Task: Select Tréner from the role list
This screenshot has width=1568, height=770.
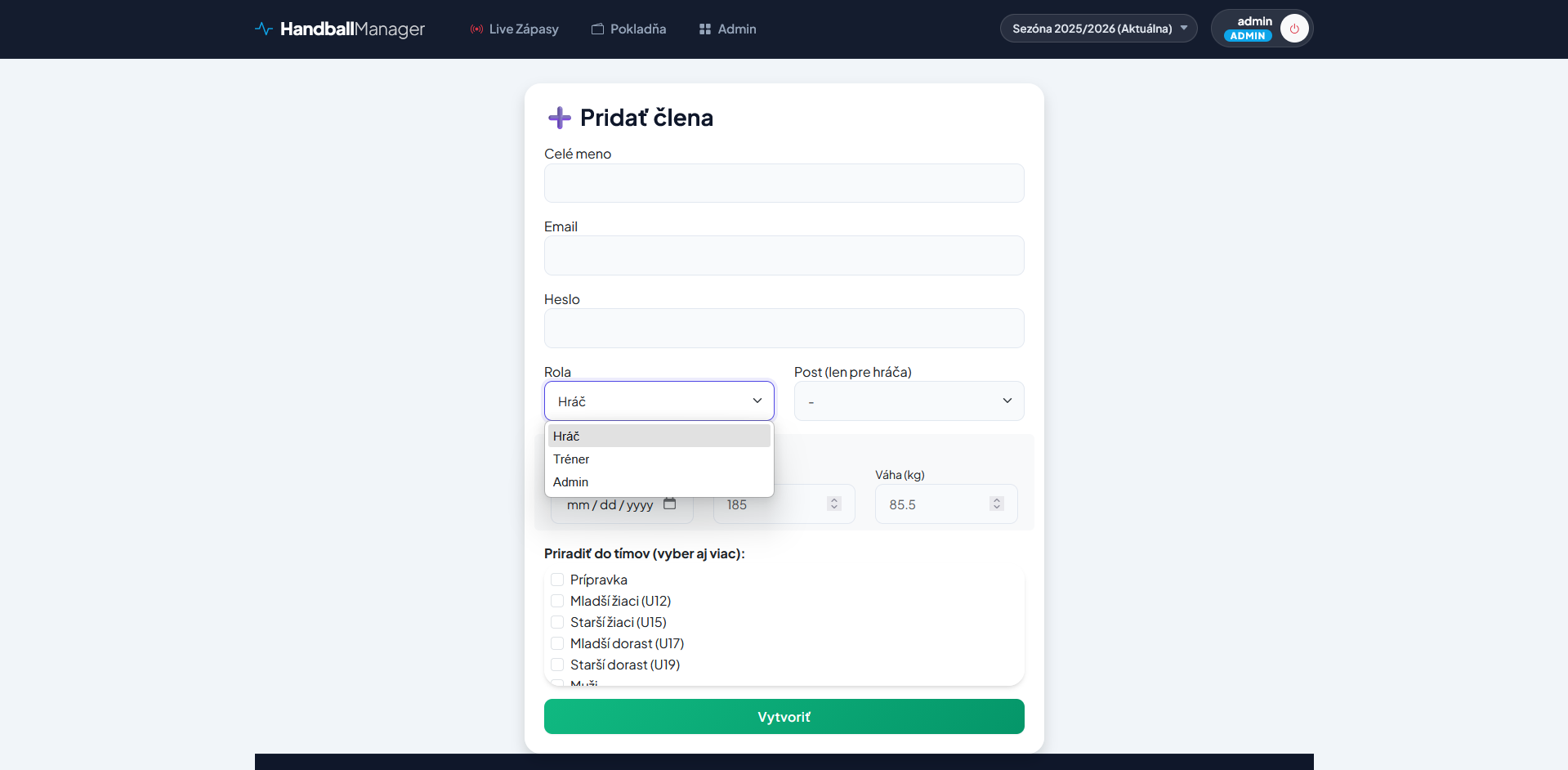Action: tap(571, 459)
